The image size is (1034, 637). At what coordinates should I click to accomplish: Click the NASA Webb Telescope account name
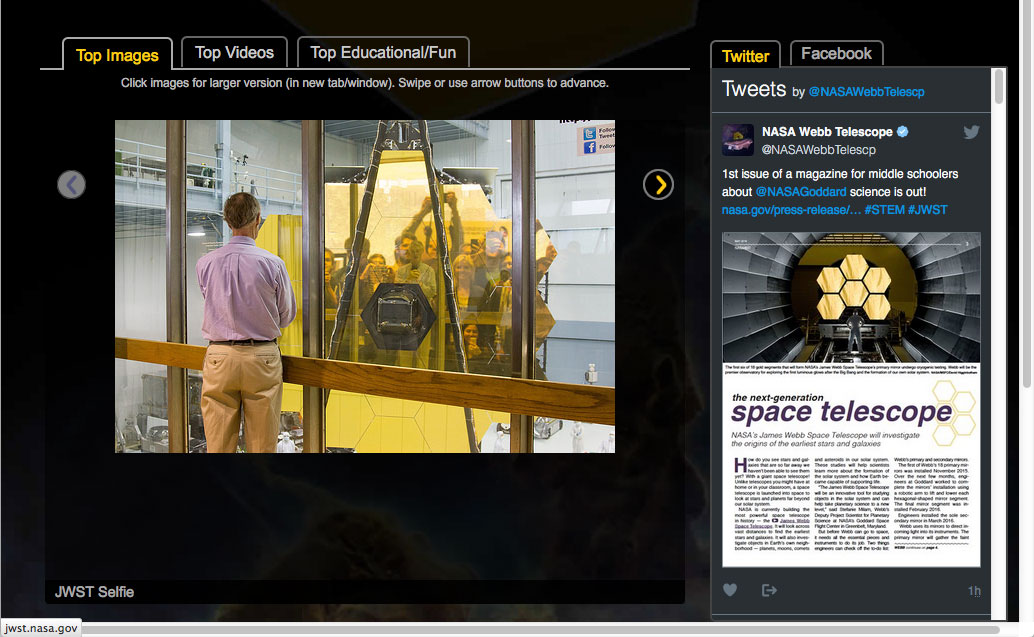827,132
